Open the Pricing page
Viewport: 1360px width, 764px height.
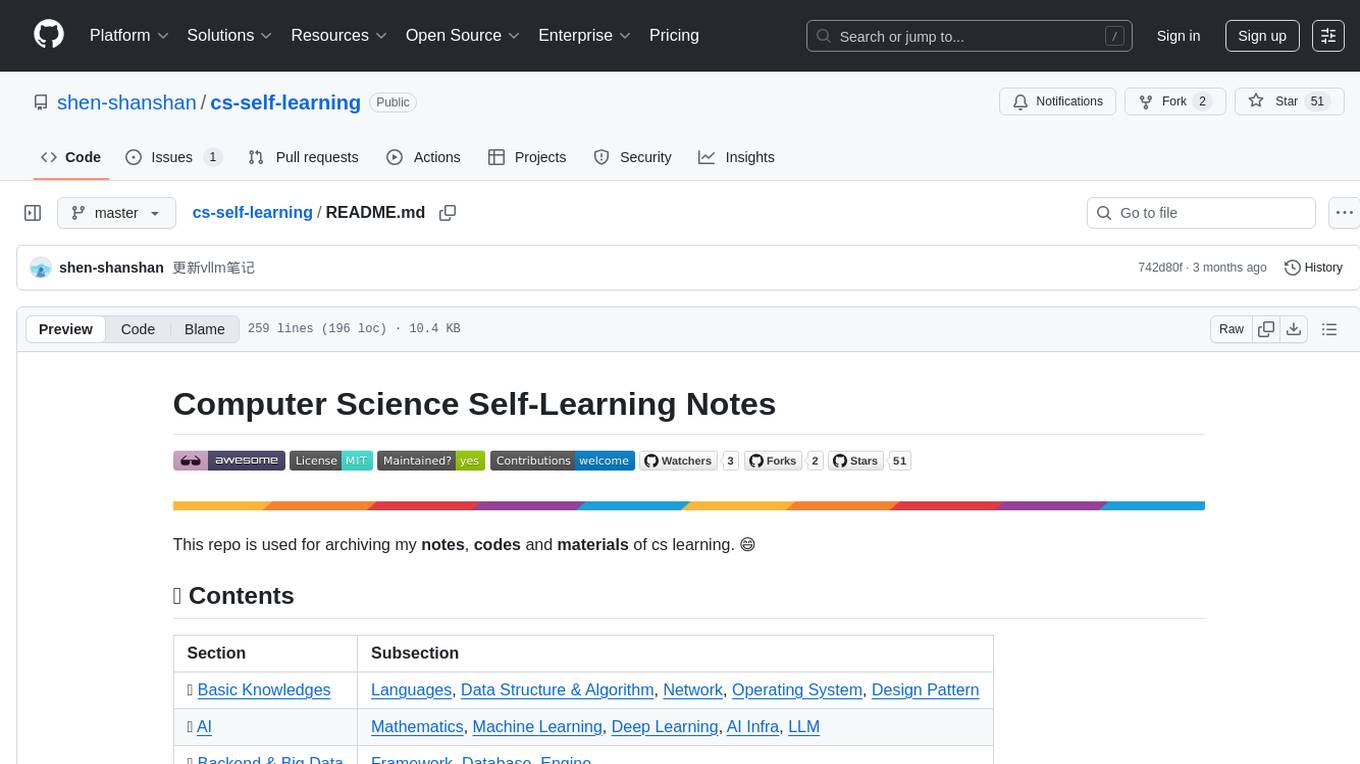tap(674, 35)
